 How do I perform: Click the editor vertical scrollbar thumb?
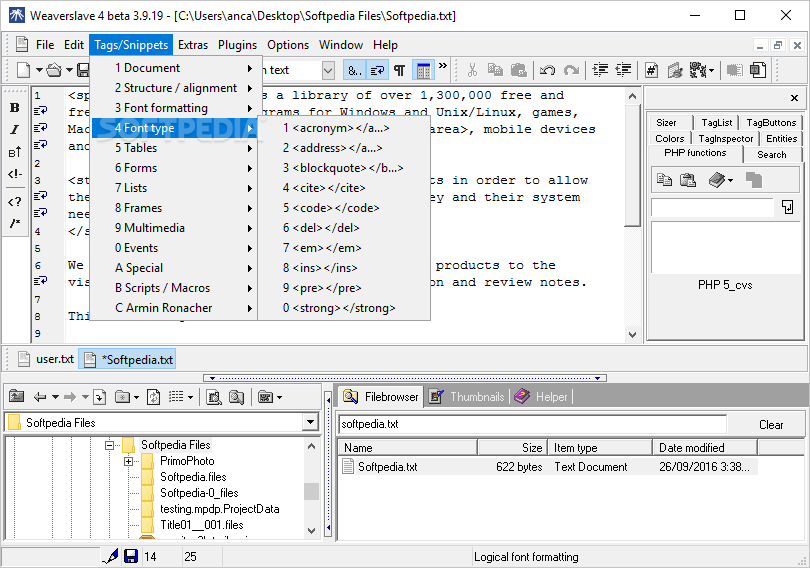coord(632,165)
